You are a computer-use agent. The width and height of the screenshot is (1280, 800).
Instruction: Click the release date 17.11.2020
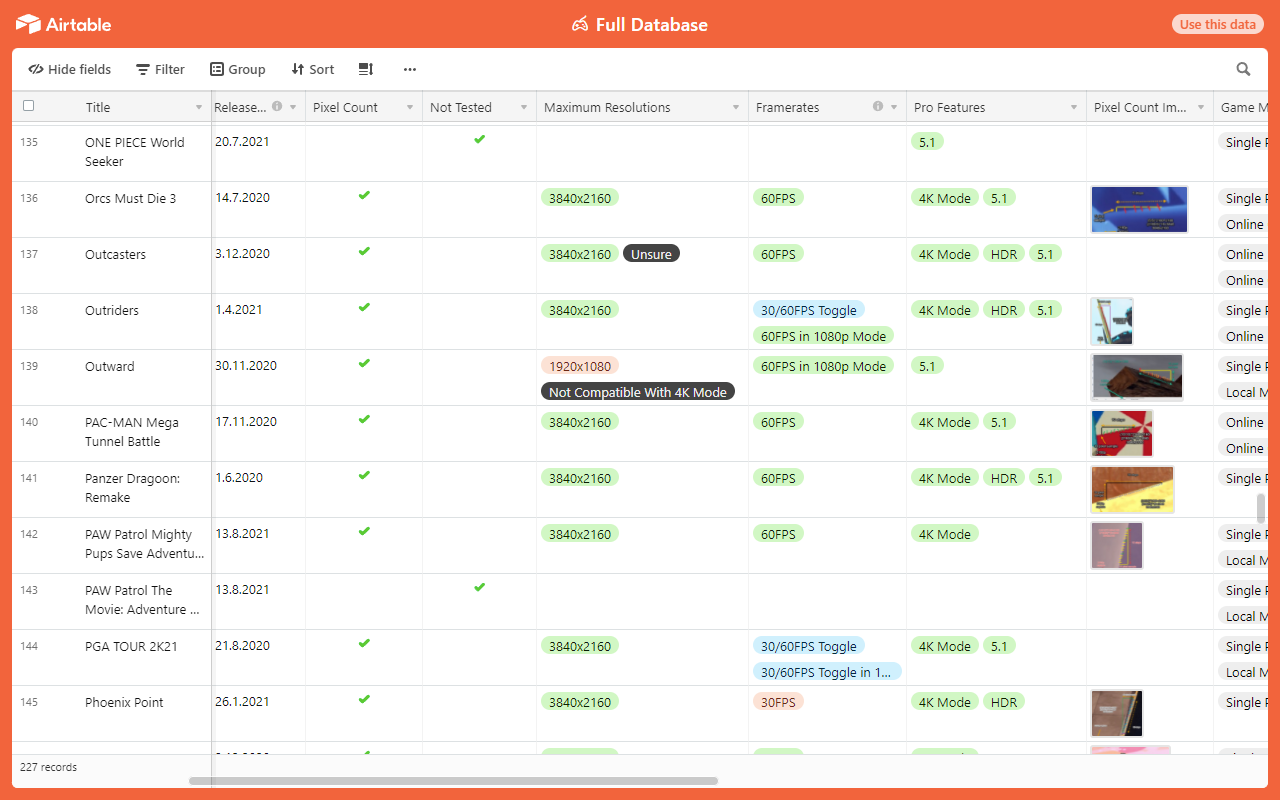point(246,421)
